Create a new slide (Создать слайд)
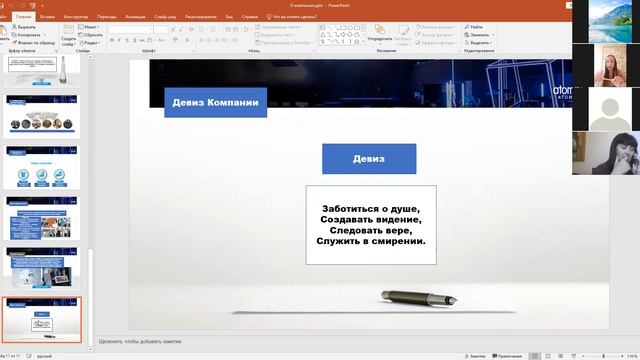The width and height of the screenshot is (640, 360). coord(69,35)
